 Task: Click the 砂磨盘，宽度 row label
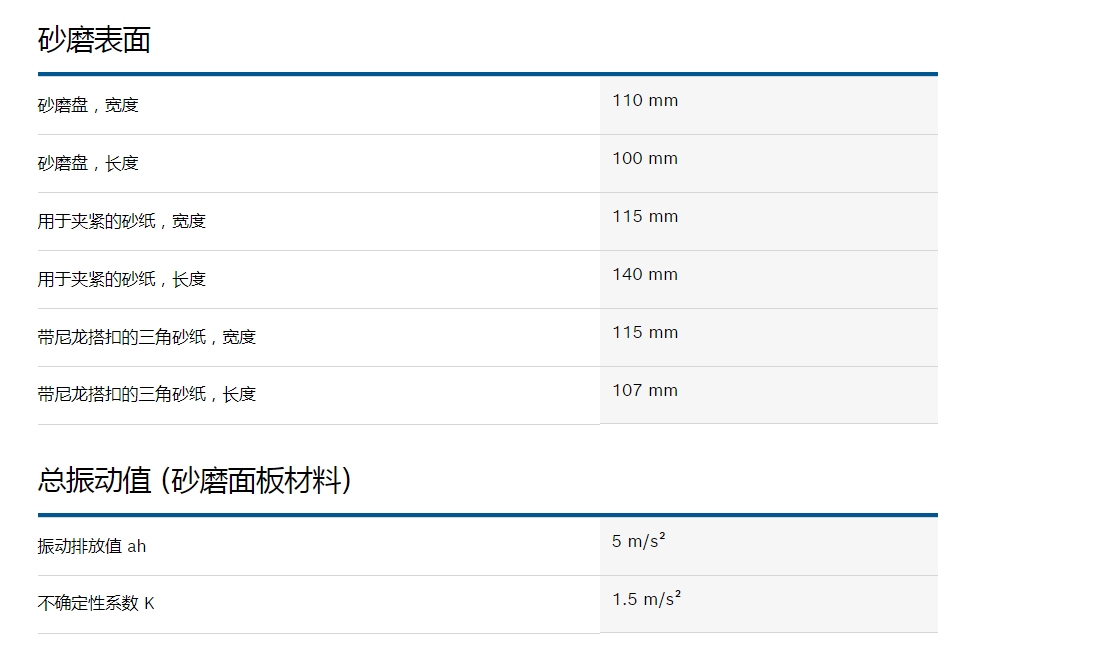pyautogui.click(x=88, y=105)
